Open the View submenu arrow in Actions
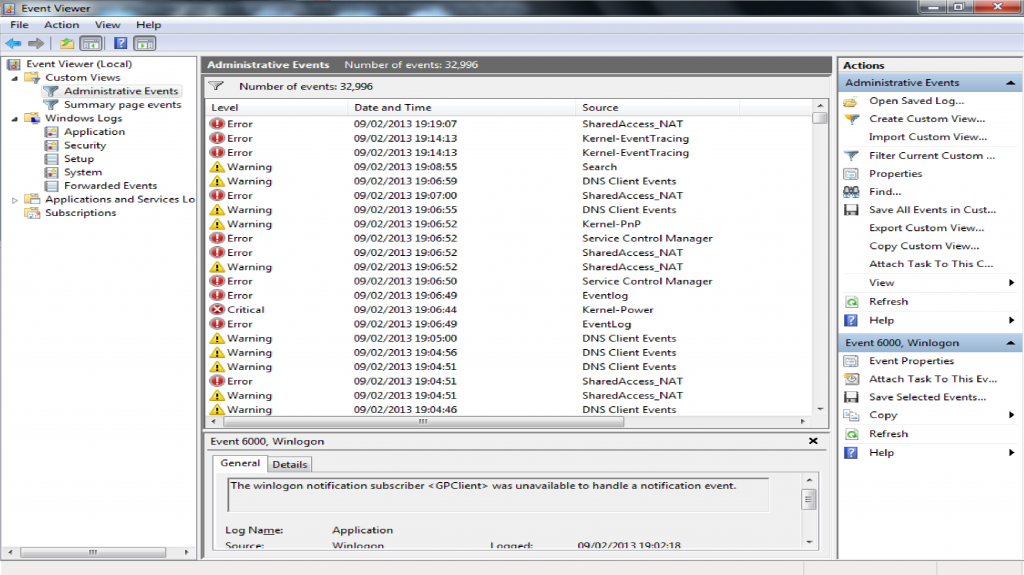 [1012, 283]
